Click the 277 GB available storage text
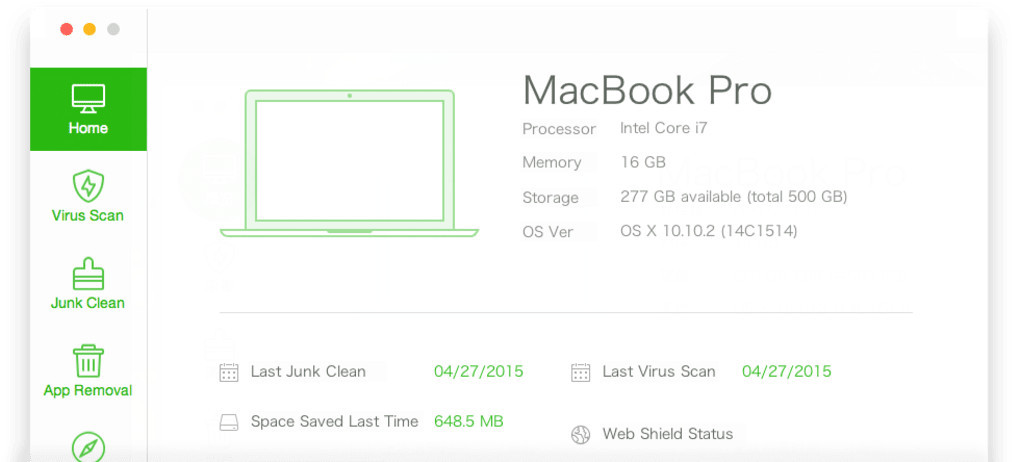Viewport: 1020px width, 462px height. (733, 196)
